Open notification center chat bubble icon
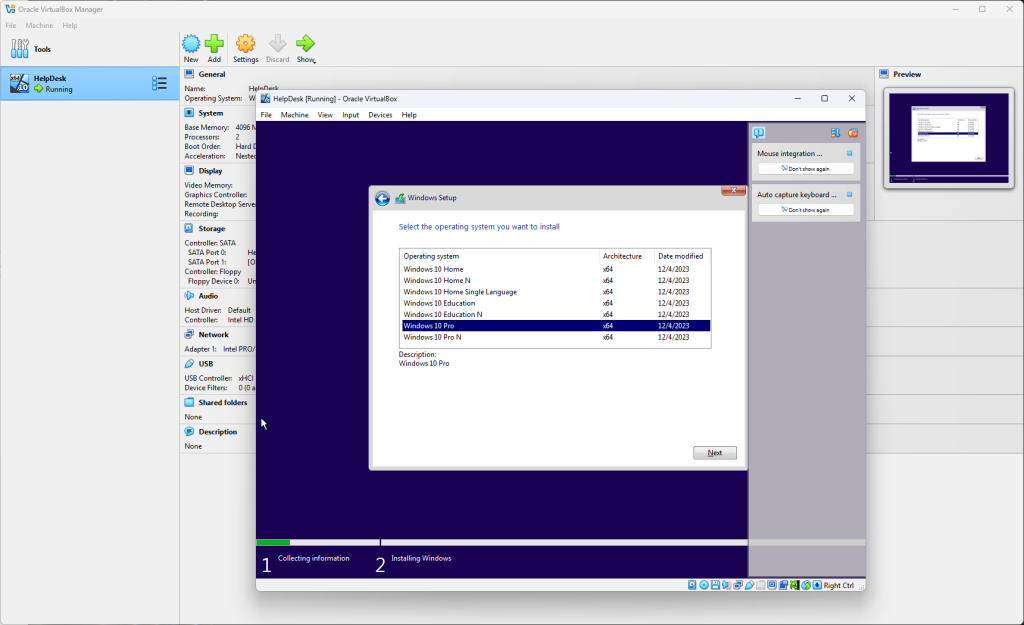This screenshot has height=625, width=1024. click(x=760, y=133)
